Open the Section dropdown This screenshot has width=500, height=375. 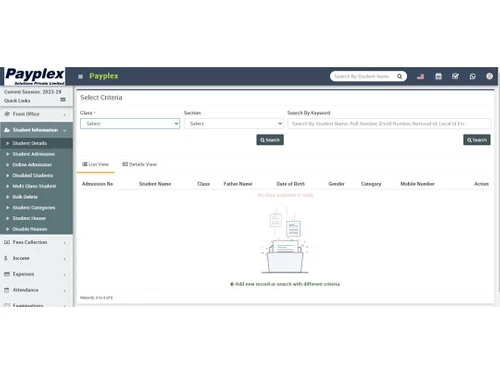tap(234, 124)
